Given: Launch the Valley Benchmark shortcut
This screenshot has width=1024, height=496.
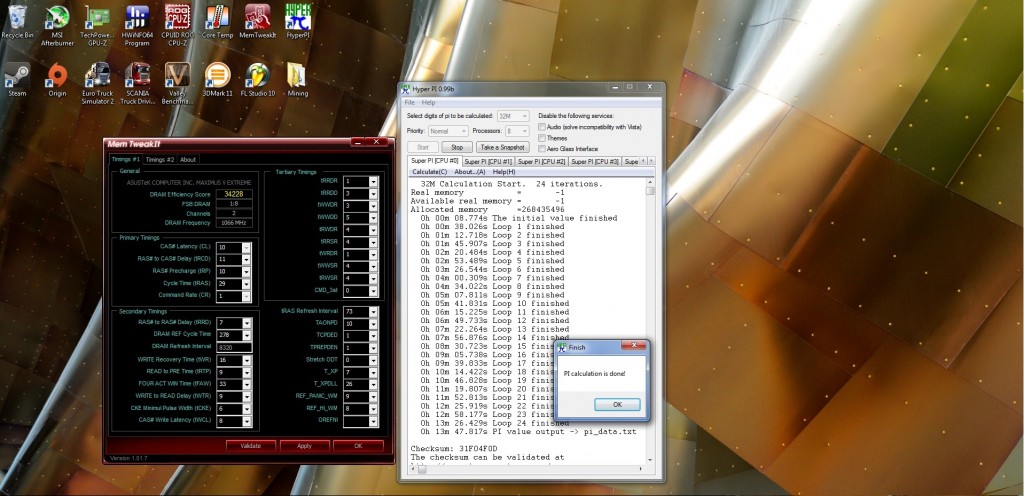Looking at the screenshot, I should pyautogui.click(x=177, y=84).
